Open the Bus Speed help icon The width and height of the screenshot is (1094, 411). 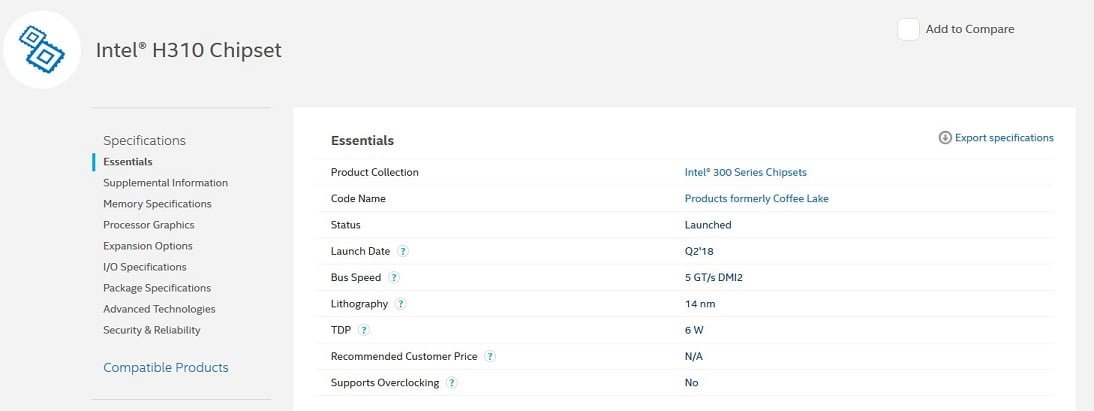tap(394, 277)
